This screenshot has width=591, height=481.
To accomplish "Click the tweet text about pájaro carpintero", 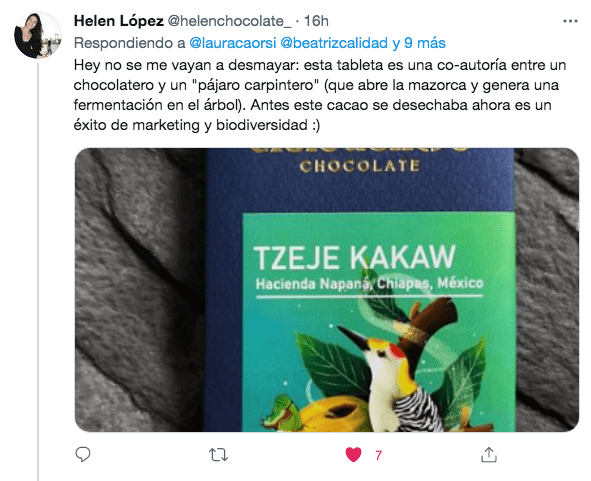I will (x=320, y=95).
